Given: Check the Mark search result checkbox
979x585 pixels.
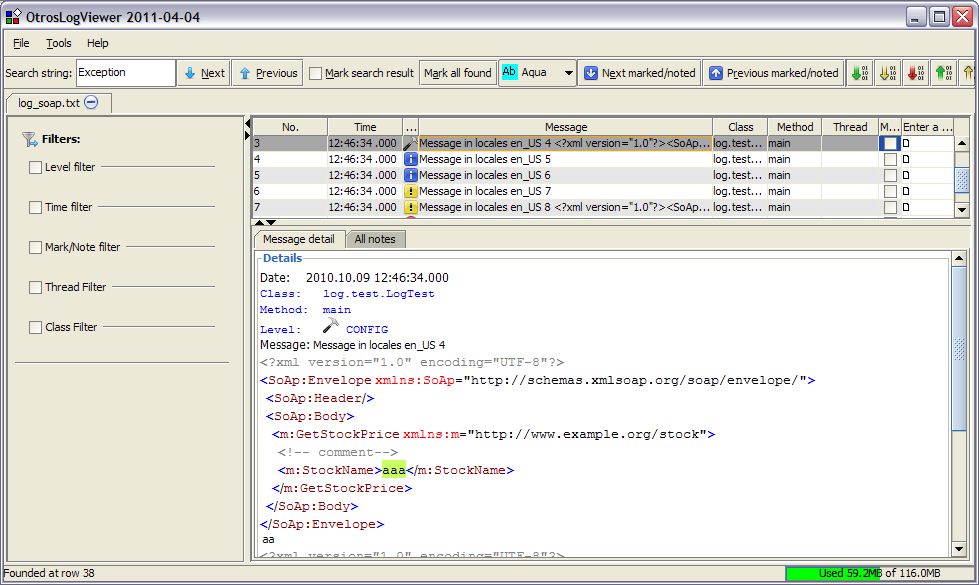Looking at the screenshot, I should point(315,74).
